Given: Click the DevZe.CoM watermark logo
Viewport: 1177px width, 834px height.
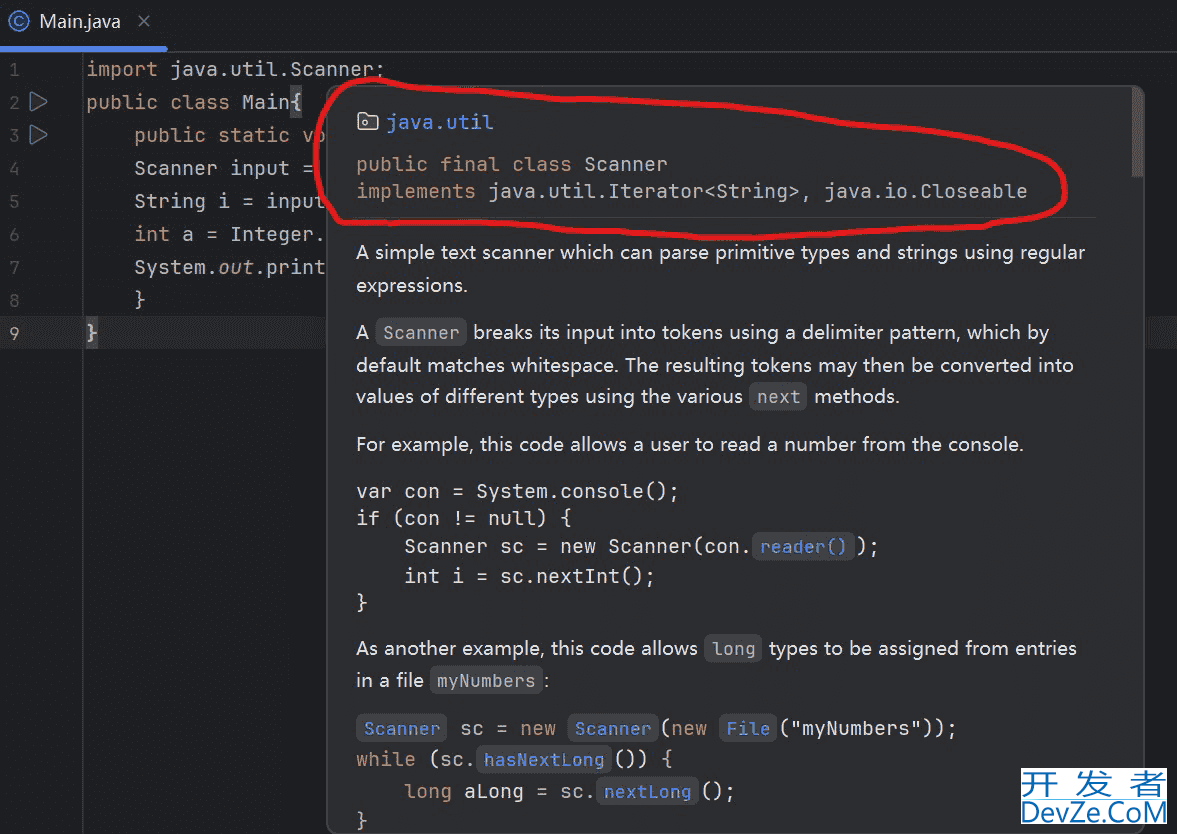Looking at the screenshot, I should [x=1093, y=797].
